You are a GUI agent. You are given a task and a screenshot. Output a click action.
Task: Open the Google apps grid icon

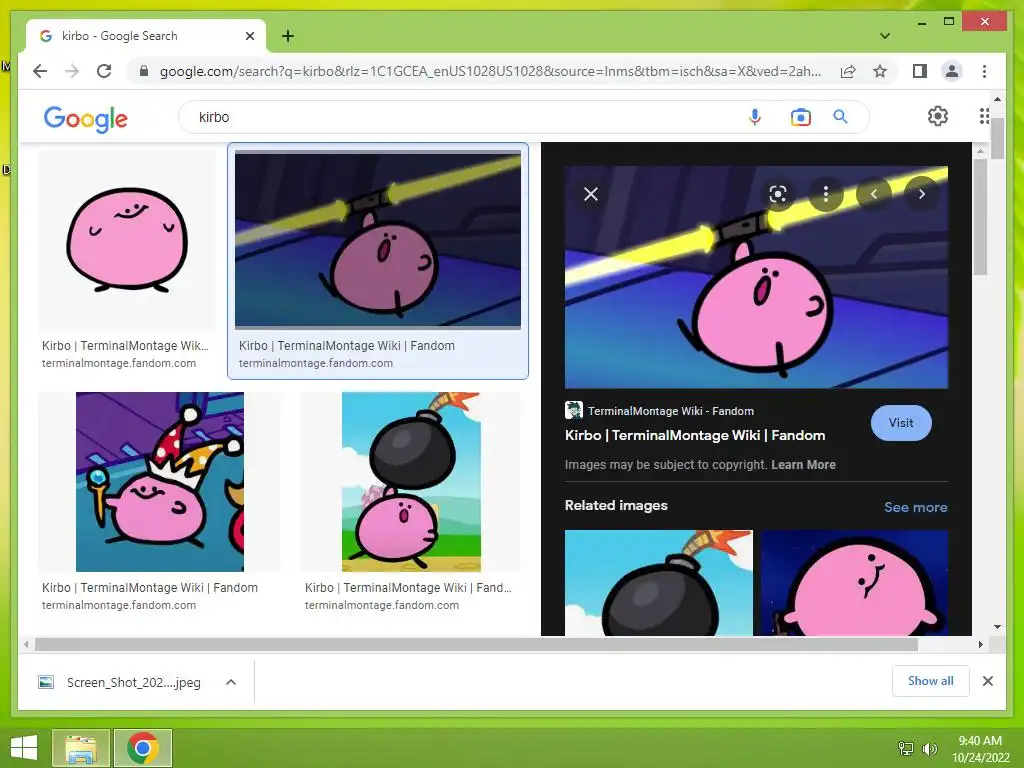[x=984, y=116]
